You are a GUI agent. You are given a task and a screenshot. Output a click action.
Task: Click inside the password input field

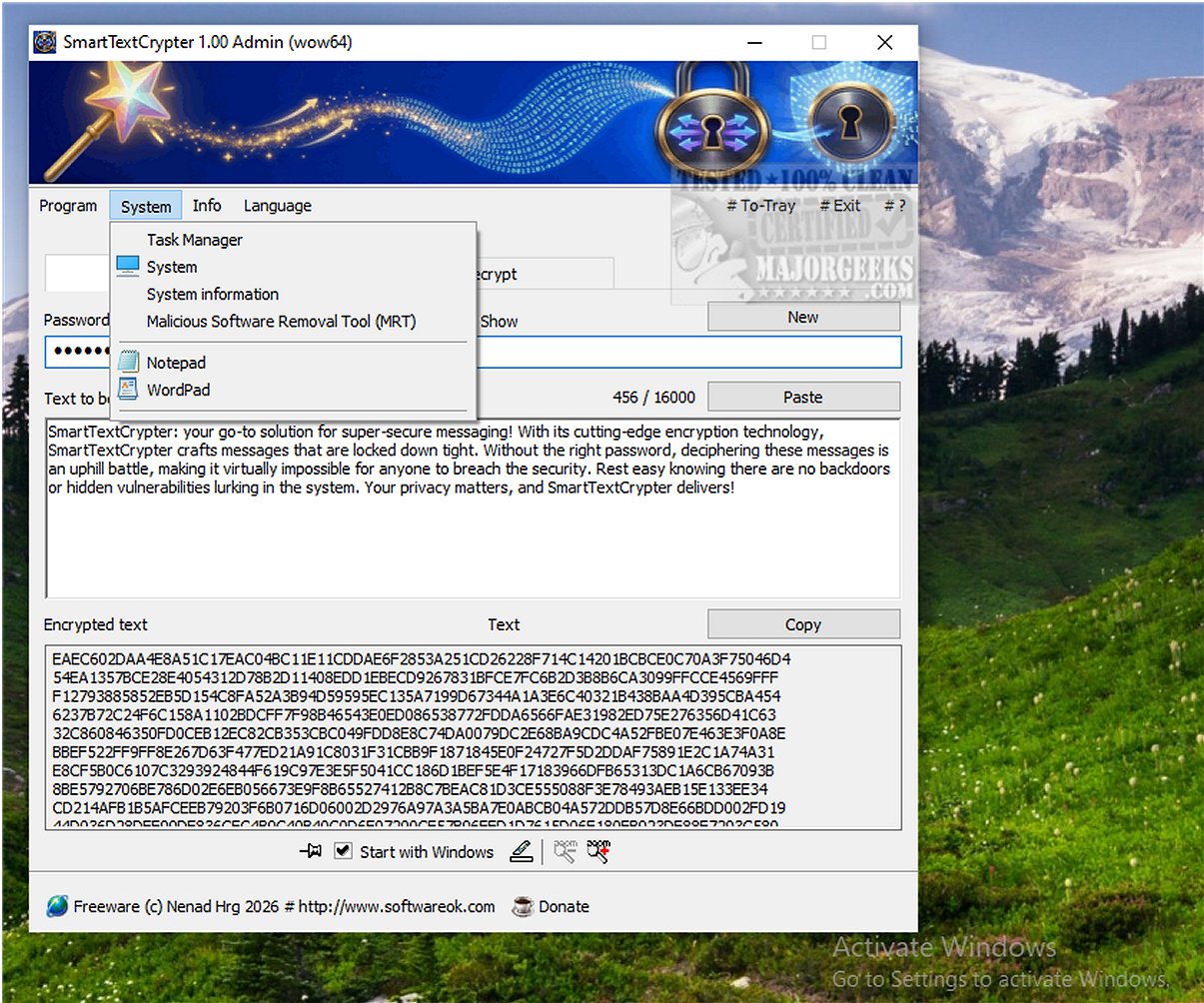pyautogui.click(x=687, y=352)
